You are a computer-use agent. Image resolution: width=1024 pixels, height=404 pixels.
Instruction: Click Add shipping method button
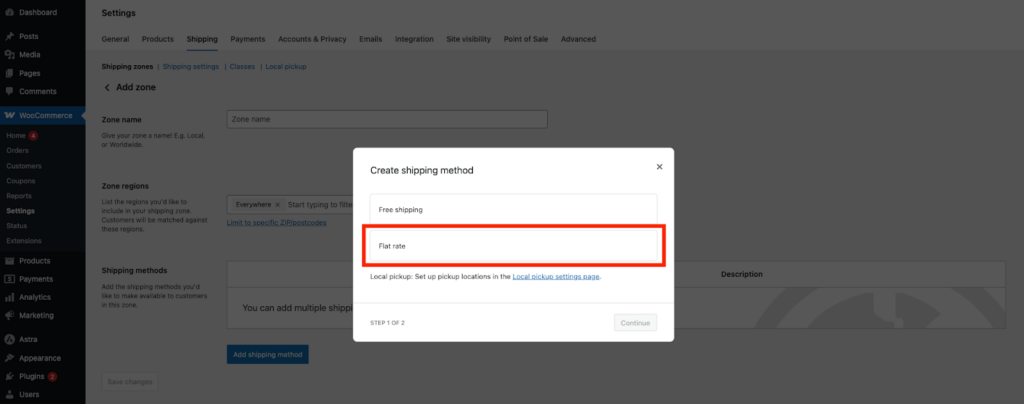268,354
